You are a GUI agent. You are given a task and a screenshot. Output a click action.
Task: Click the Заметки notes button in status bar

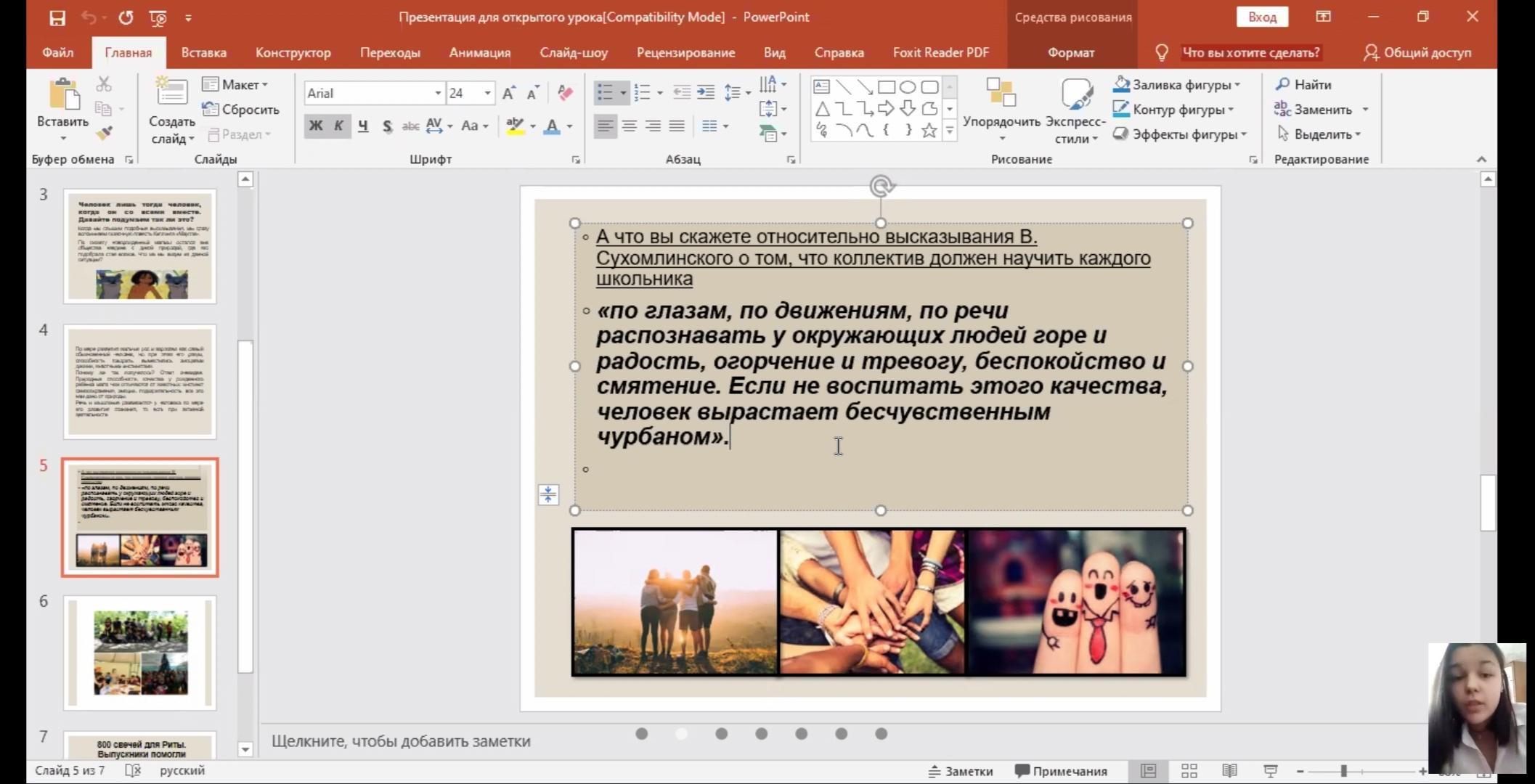960,771
